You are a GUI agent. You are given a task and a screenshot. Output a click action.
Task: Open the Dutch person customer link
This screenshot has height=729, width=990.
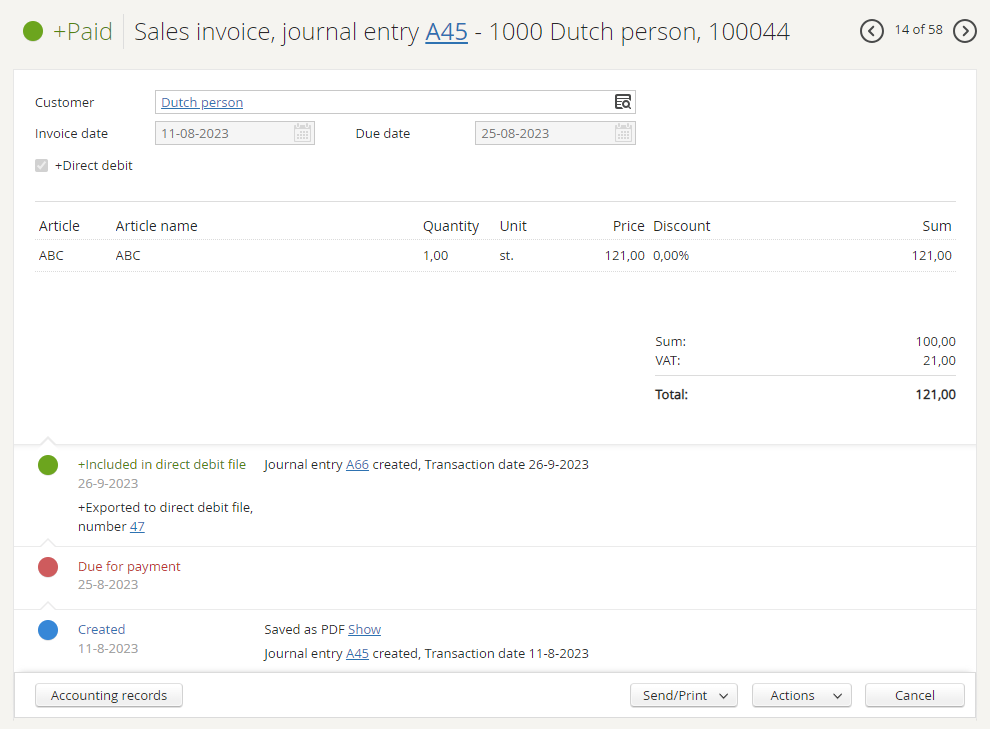click(x=202, y=103)
